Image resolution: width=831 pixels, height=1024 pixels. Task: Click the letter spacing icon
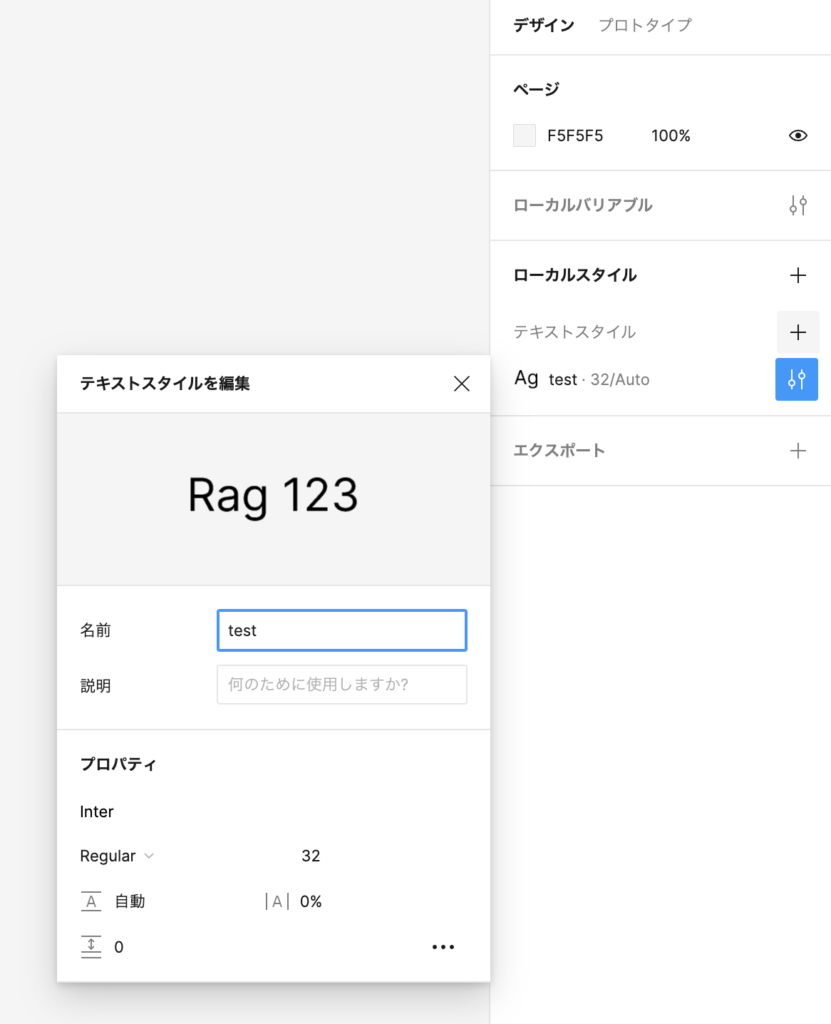[x=277, y=901]
